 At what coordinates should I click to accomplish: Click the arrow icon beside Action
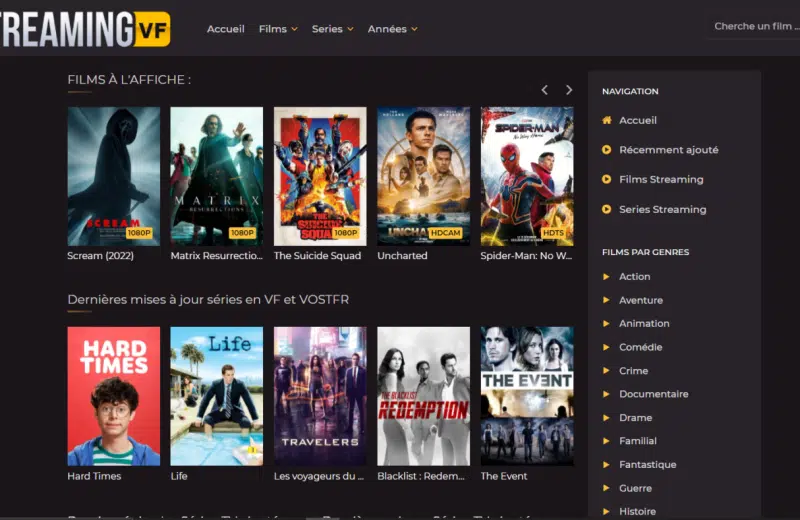click(606, 277)
